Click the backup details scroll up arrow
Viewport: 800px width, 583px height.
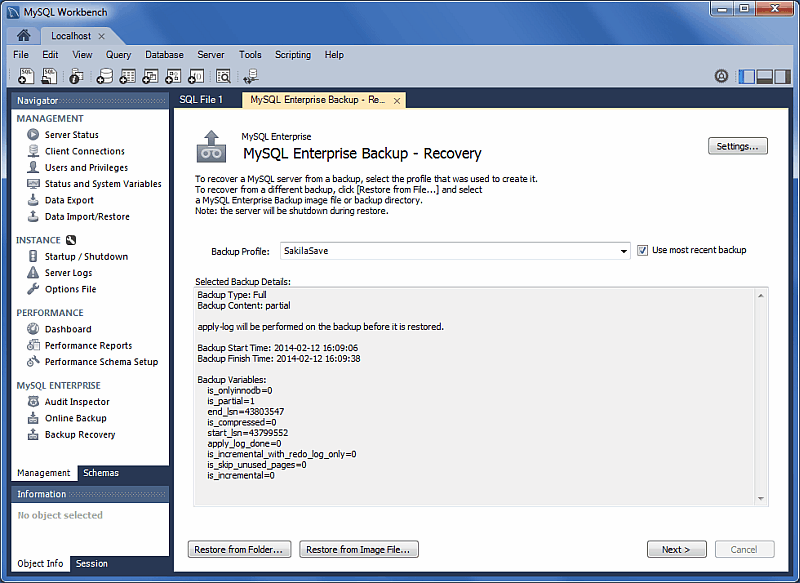761,295
